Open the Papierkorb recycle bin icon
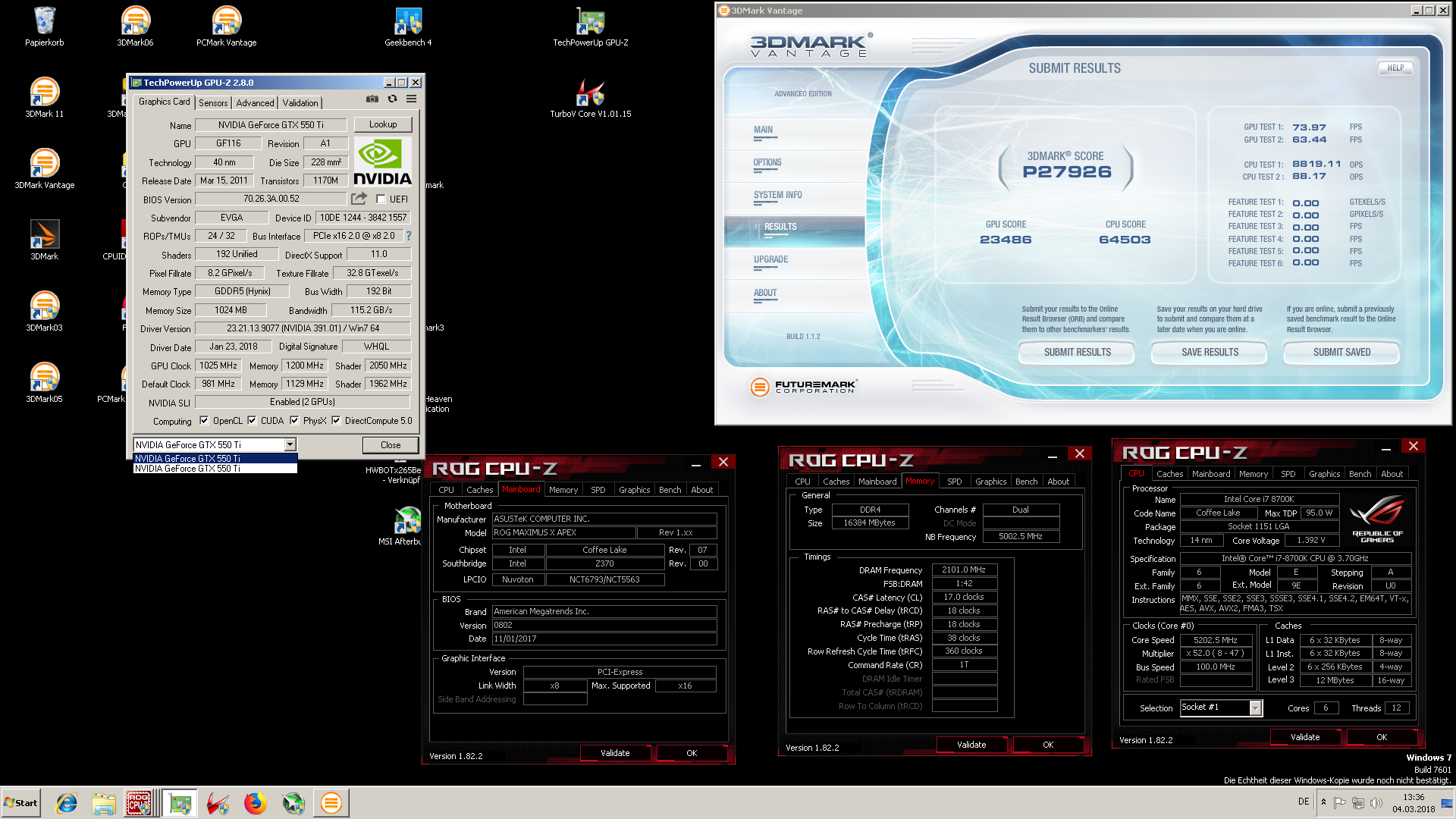This screenshot has width=1456, height=819. [44, 27]
